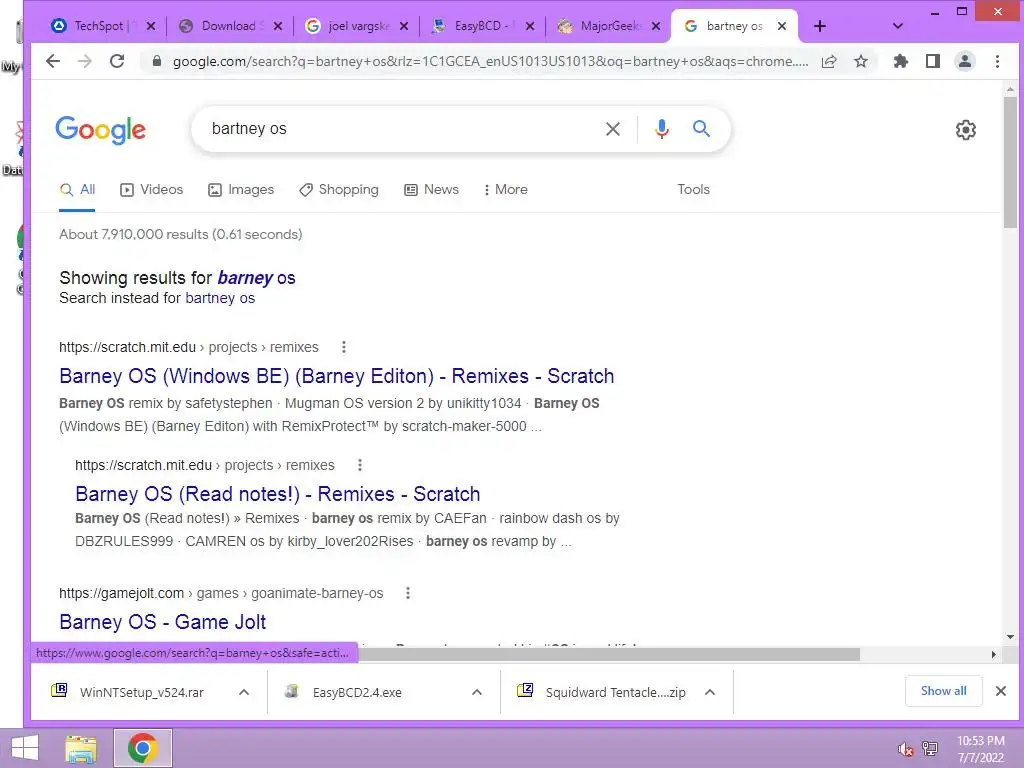Toggle the Chrome side panel
This screenshot has width=1024, height=768.
click(x=933, y=61)
